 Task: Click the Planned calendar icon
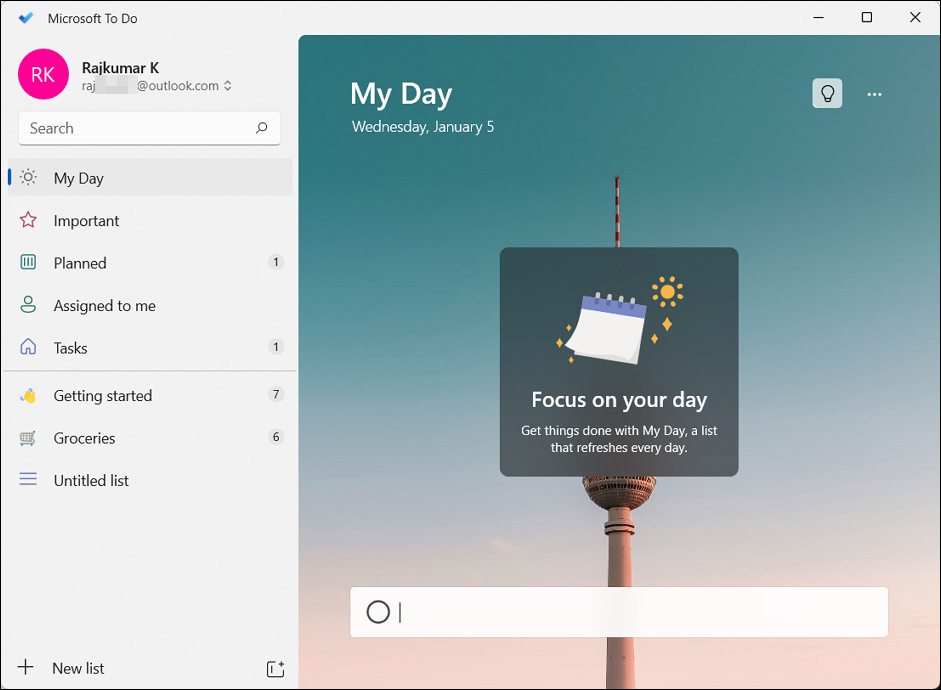pyautogui.click(x=28, y=262)
